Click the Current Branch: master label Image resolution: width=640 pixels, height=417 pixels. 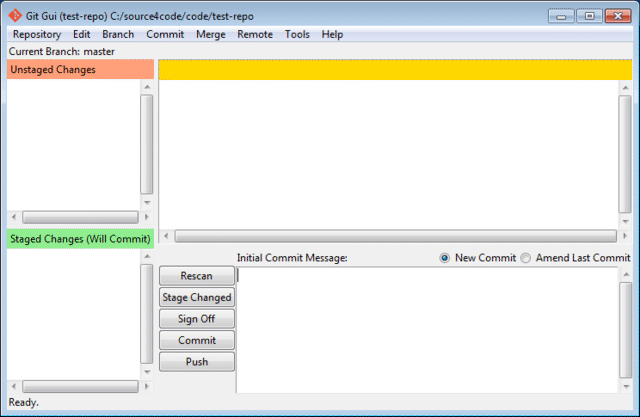click(x=62, y=51)
